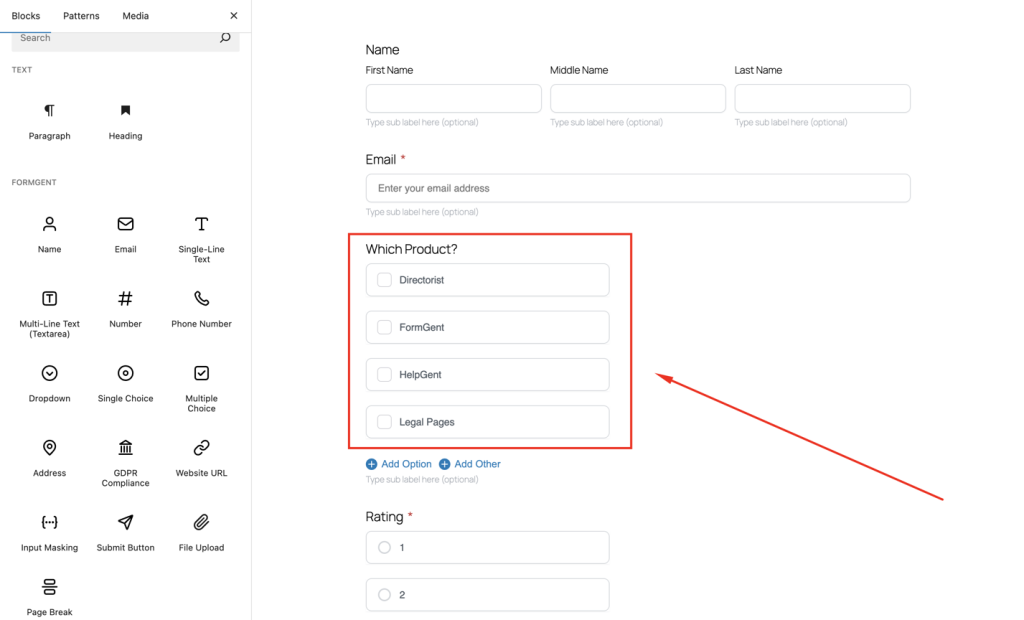Switch to the Media tab

135,16
